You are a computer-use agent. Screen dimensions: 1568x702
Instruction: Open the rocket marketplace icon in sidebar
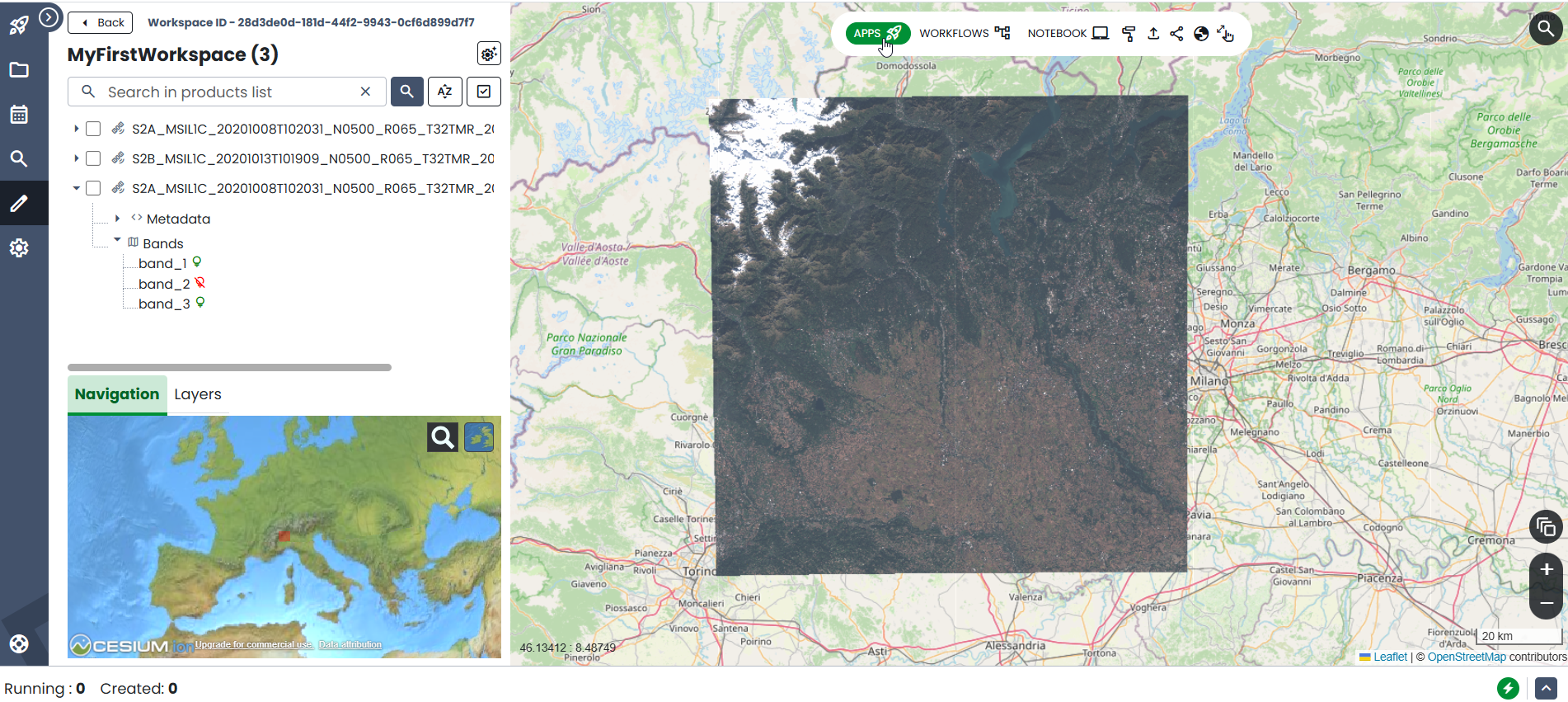pyautogui.click(x=19, y=26)
